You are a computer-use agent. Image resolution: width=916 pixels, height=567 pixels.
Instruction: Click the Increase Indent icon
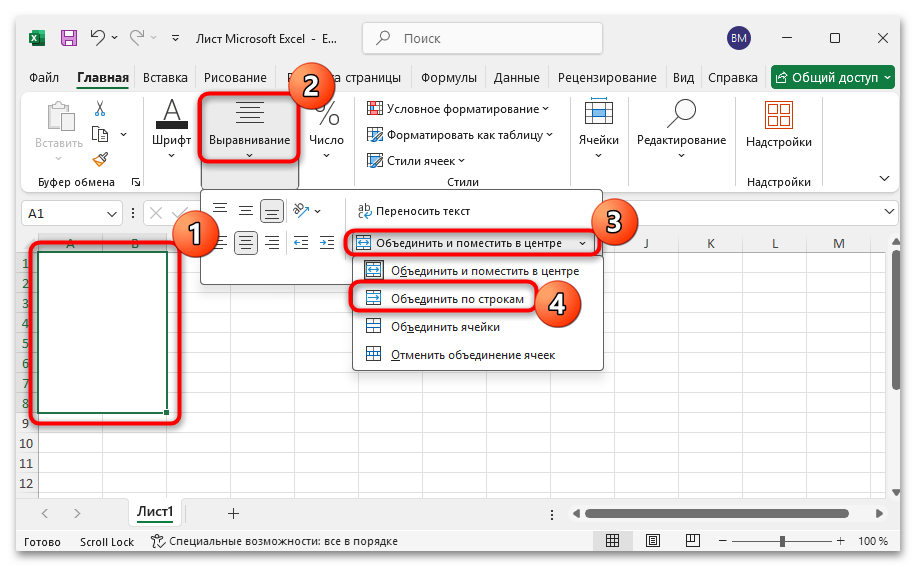[x=326, y=242]
